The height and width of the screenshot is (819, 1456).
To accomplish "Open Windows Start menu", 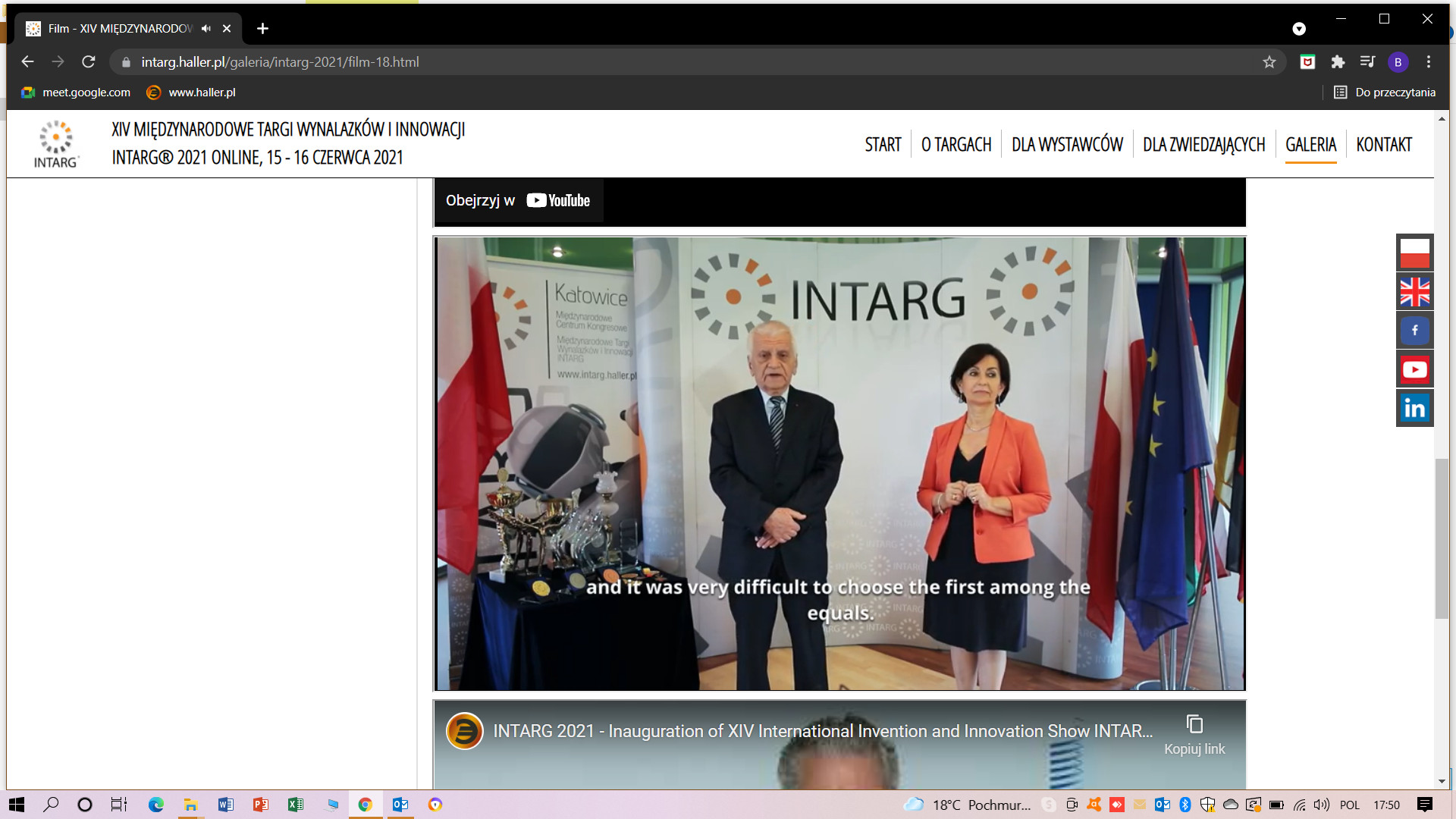I will pyautogui.click(x=17, y=805).
